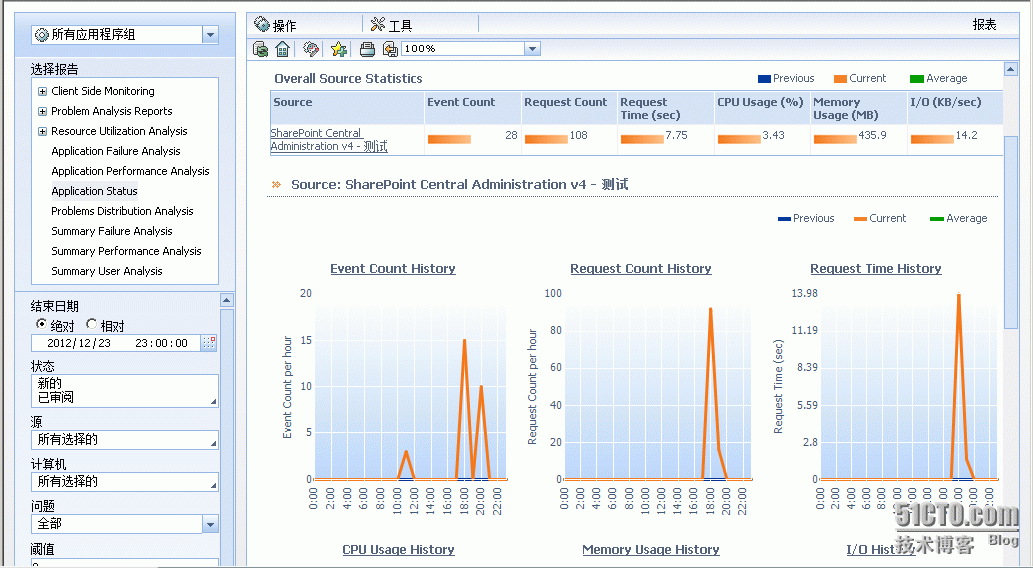
Task: Open the CPU Usage History link
Action: 398,550
